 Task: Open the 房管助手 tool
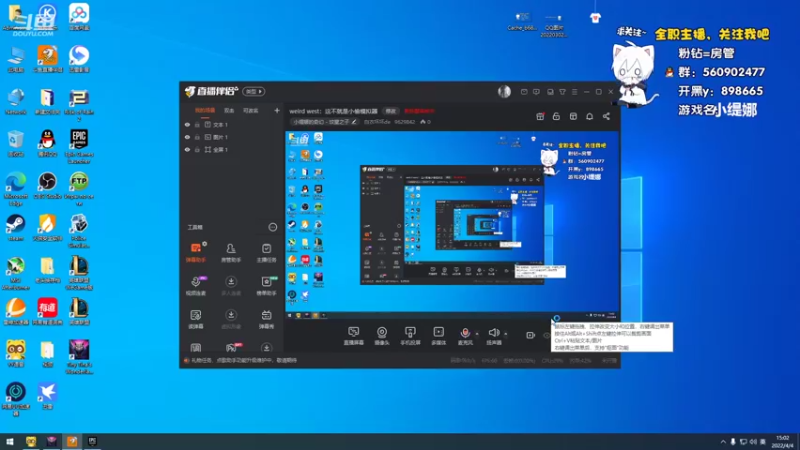pyautogui.click(x=231, y=253)
